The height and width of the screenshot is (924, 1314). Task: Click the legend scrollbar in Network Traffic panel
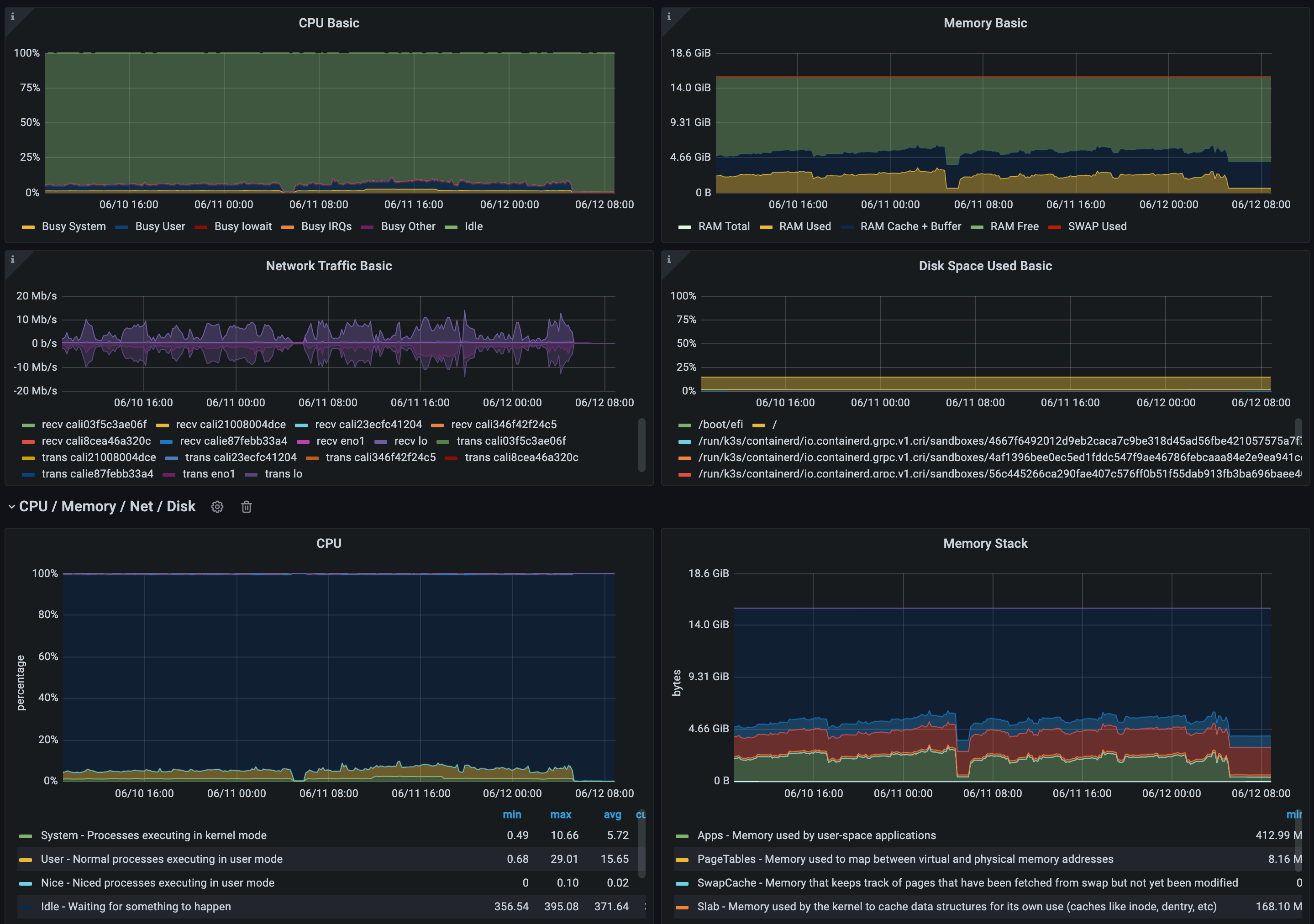pyautogui.click(x=641, y=449)
